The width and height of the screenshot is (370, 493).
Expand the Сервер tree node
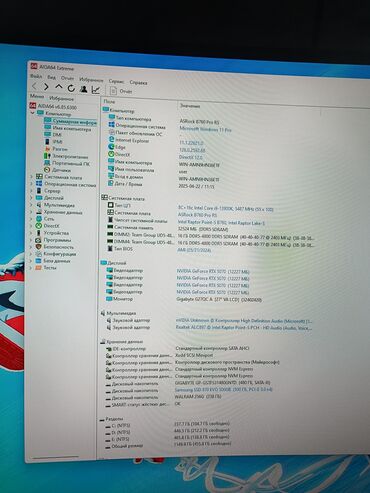click(x=32, y=191)
